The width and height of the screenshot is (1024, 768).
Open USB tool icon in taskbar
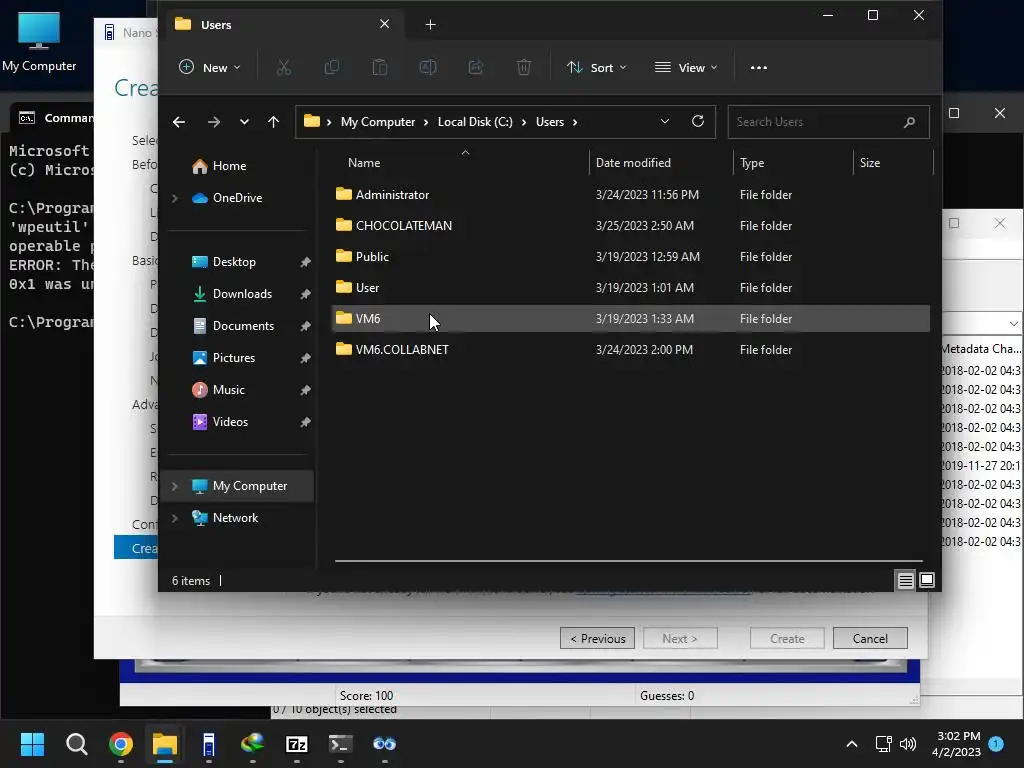click(x=208, y=744)
